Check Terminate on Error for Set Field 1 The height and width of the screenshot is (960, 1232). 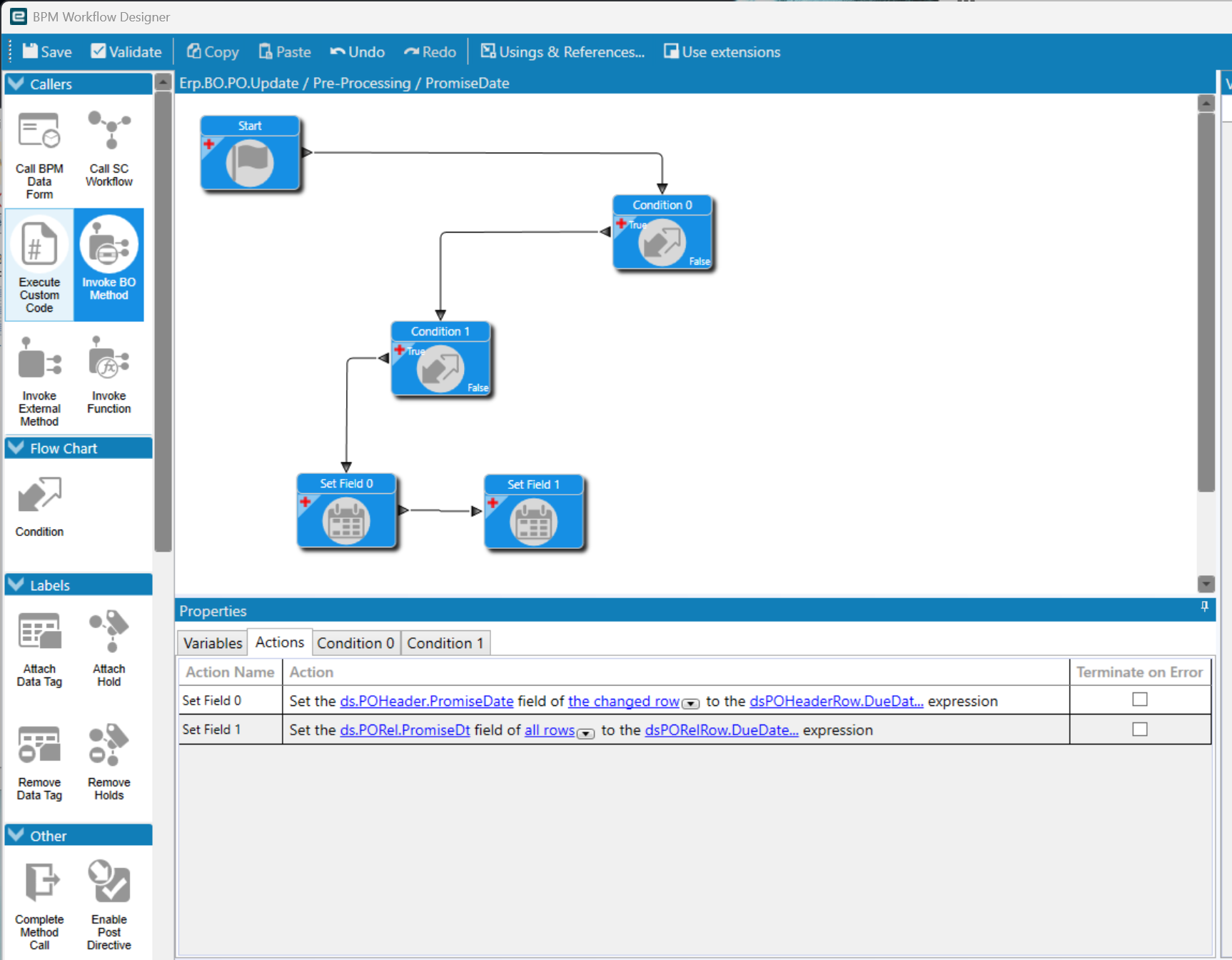[1140, 729]
